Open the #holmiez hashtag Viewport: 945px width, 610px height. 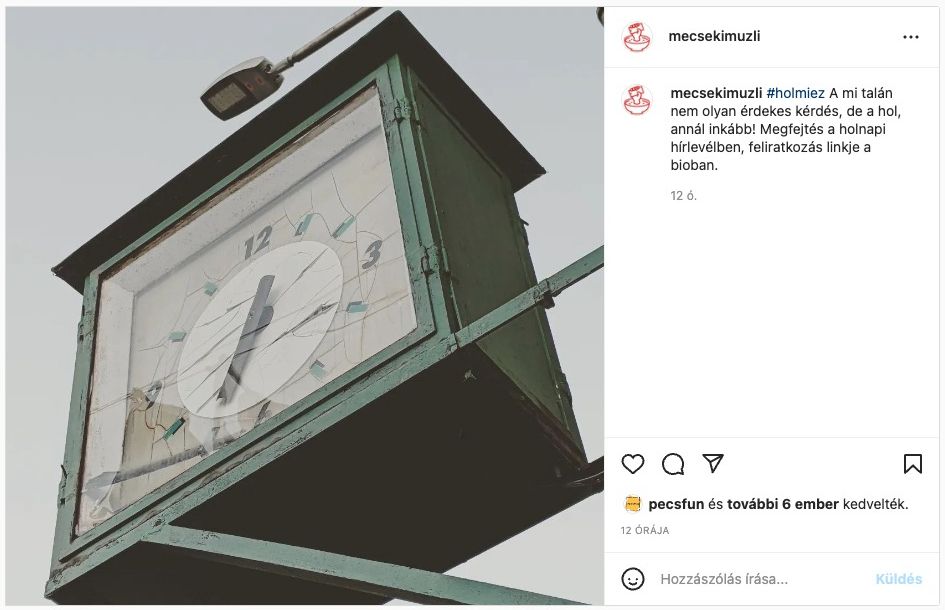pyautogui.click(x=795, y=93)
